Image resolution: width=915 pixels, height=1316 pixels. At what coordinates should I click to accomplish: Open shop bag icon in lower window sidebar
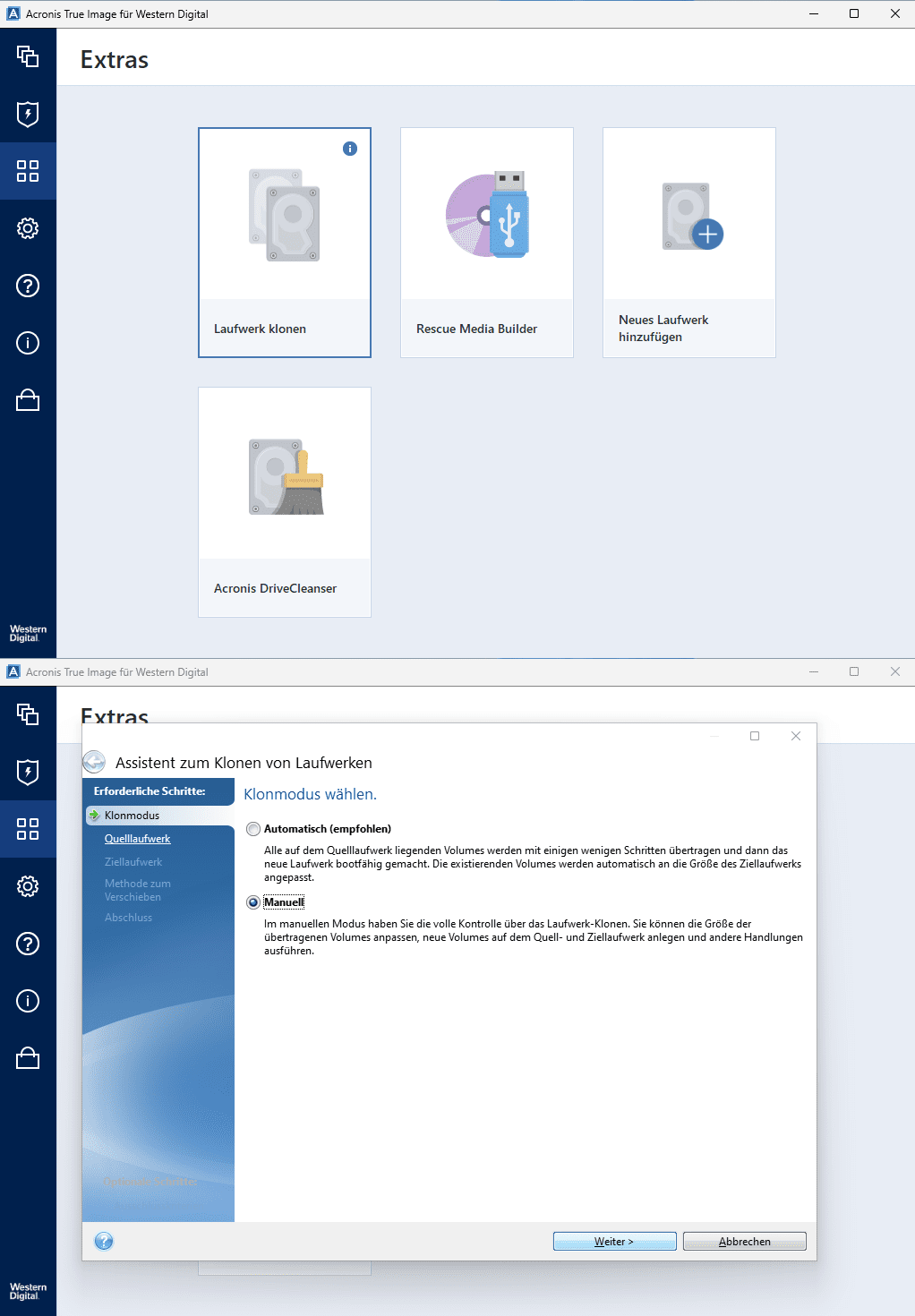coord(28,1057)
